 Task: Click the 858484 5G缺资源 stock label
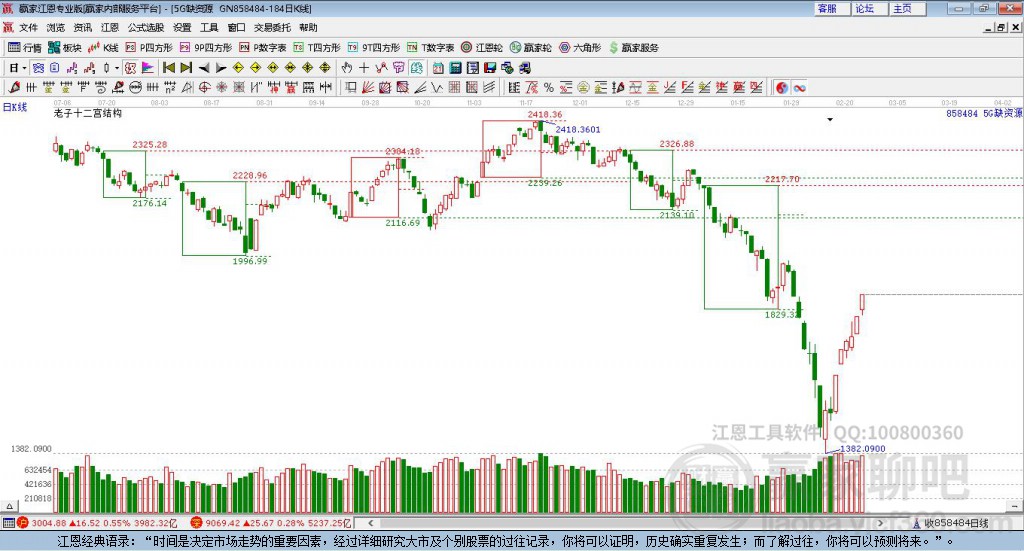click(x=984, y=114)
